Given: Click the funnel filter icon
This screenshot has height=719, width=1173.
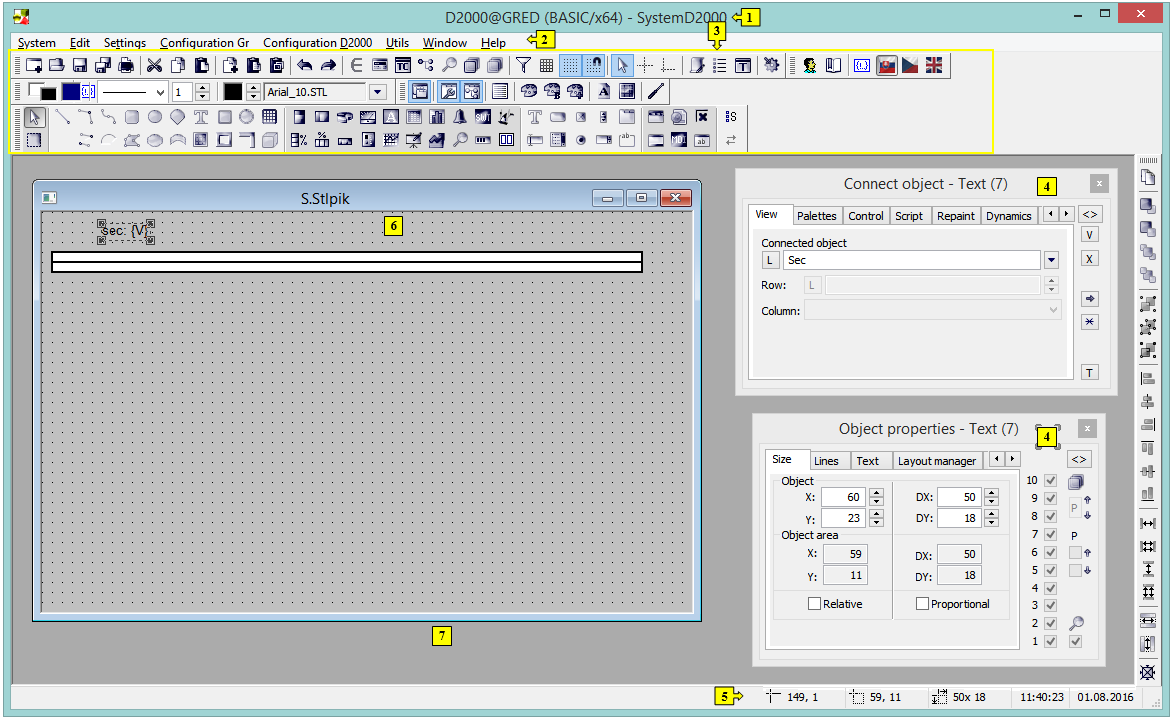Looking at the screenshot, I should pyautogui.click(x=522, y=66).
